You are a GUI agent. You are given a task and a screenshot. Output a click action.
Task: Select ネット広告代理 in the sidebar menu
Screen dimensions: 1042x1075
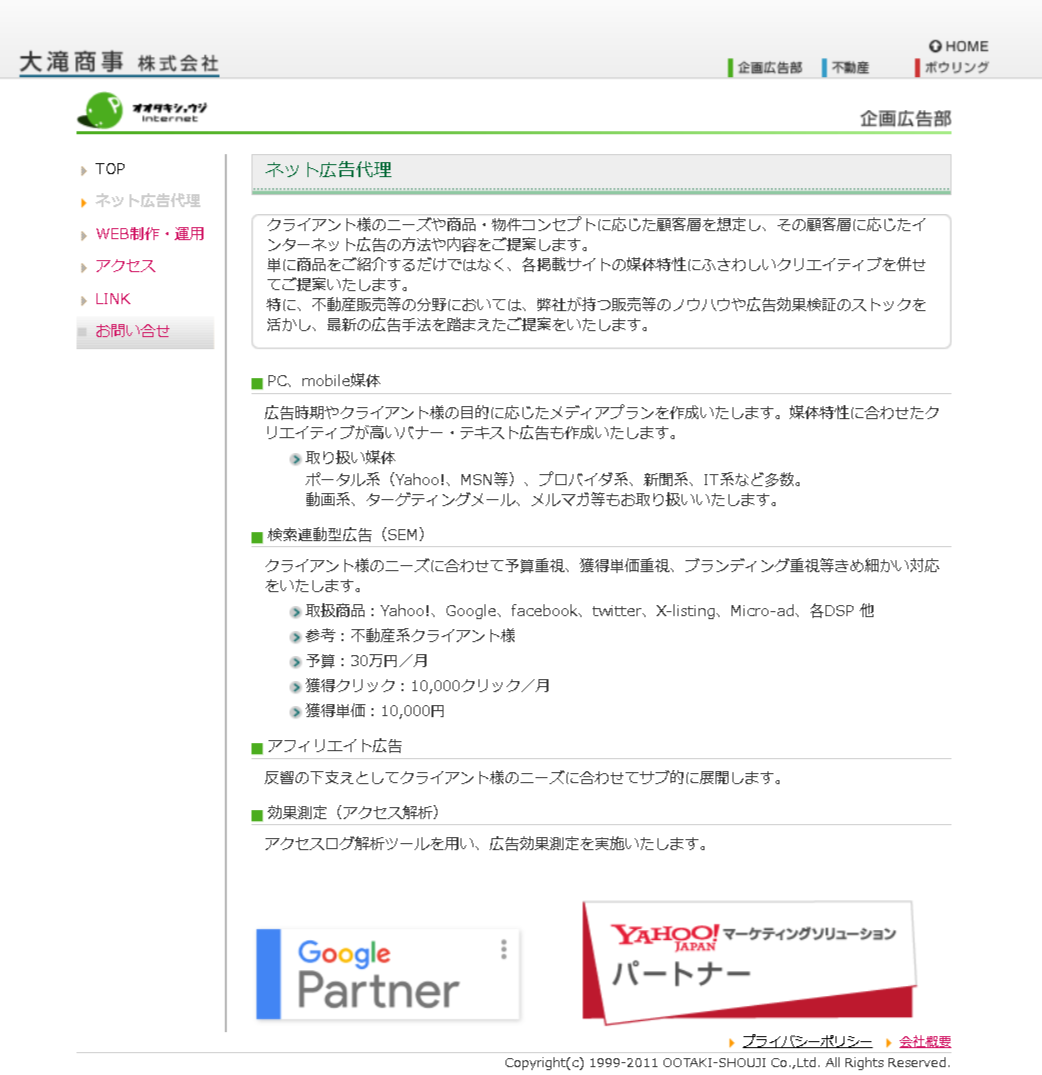[147, 200]
